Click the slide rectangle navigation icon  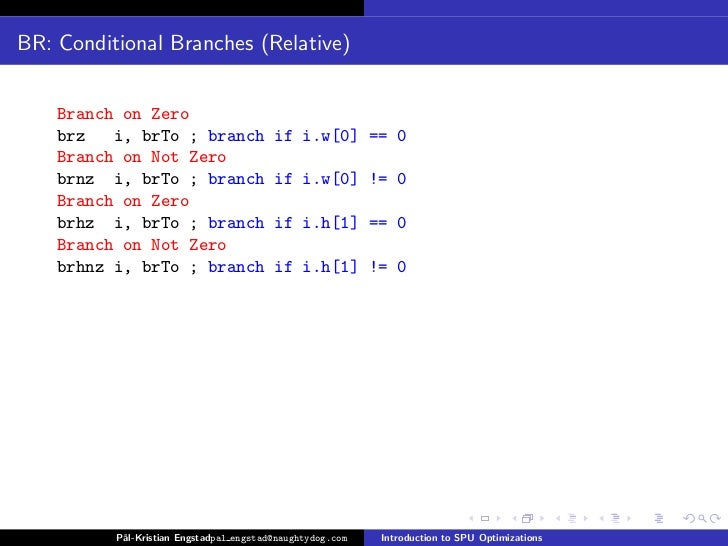[485, 518]
